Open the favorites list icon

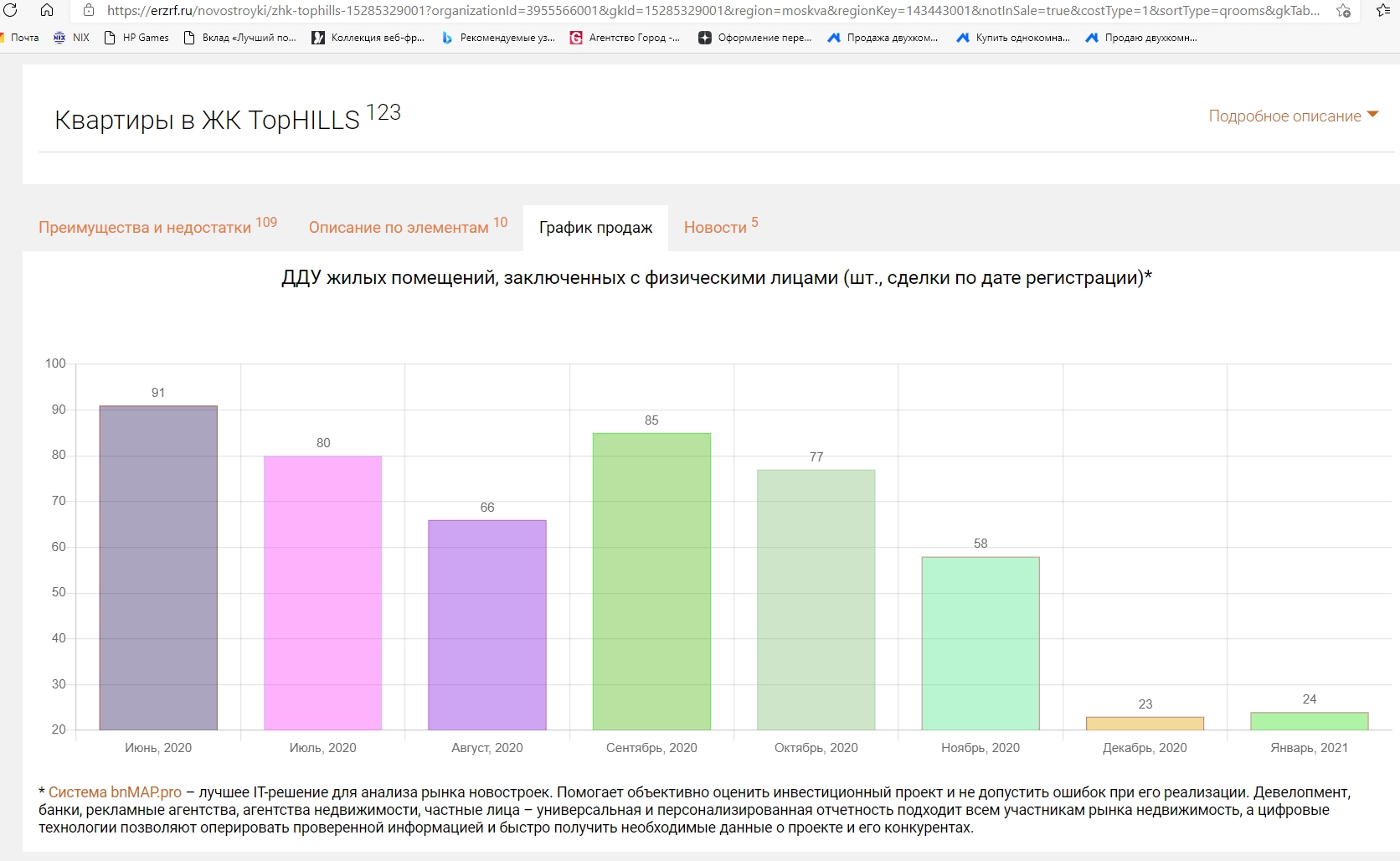pos(1382,11)
